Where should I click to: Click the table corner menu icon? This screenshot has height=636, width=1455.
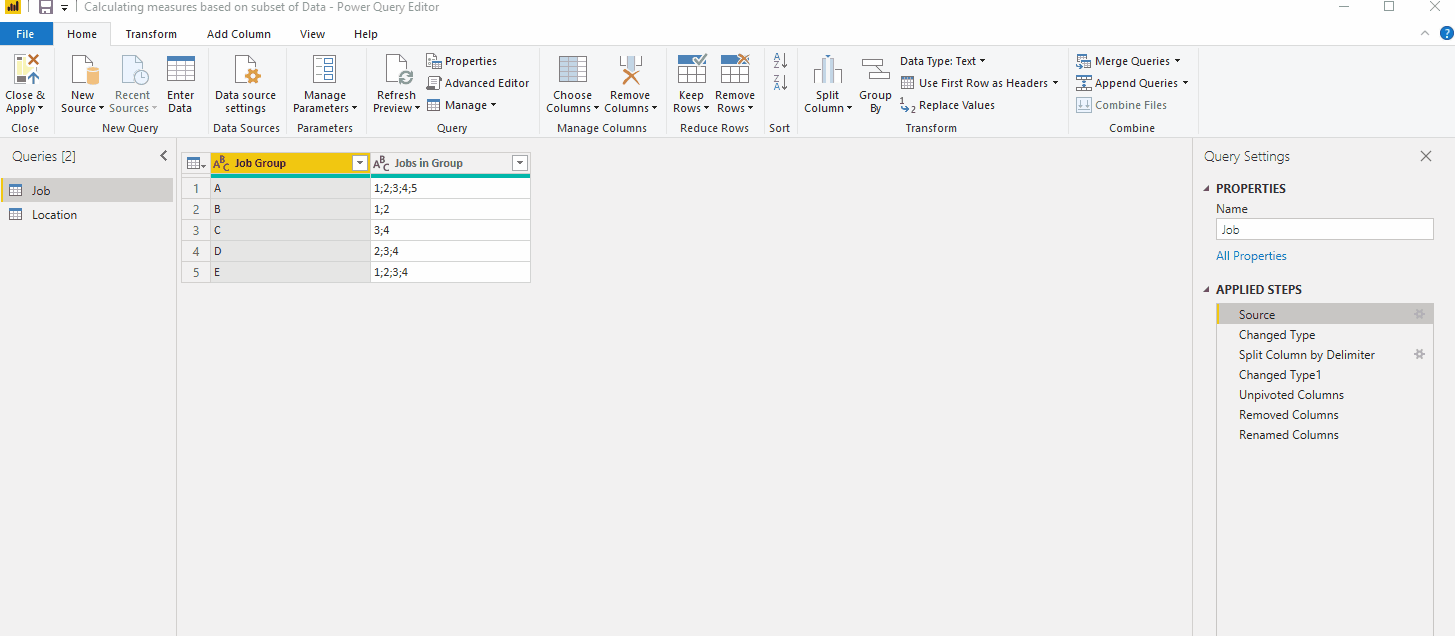pos(196,163)
